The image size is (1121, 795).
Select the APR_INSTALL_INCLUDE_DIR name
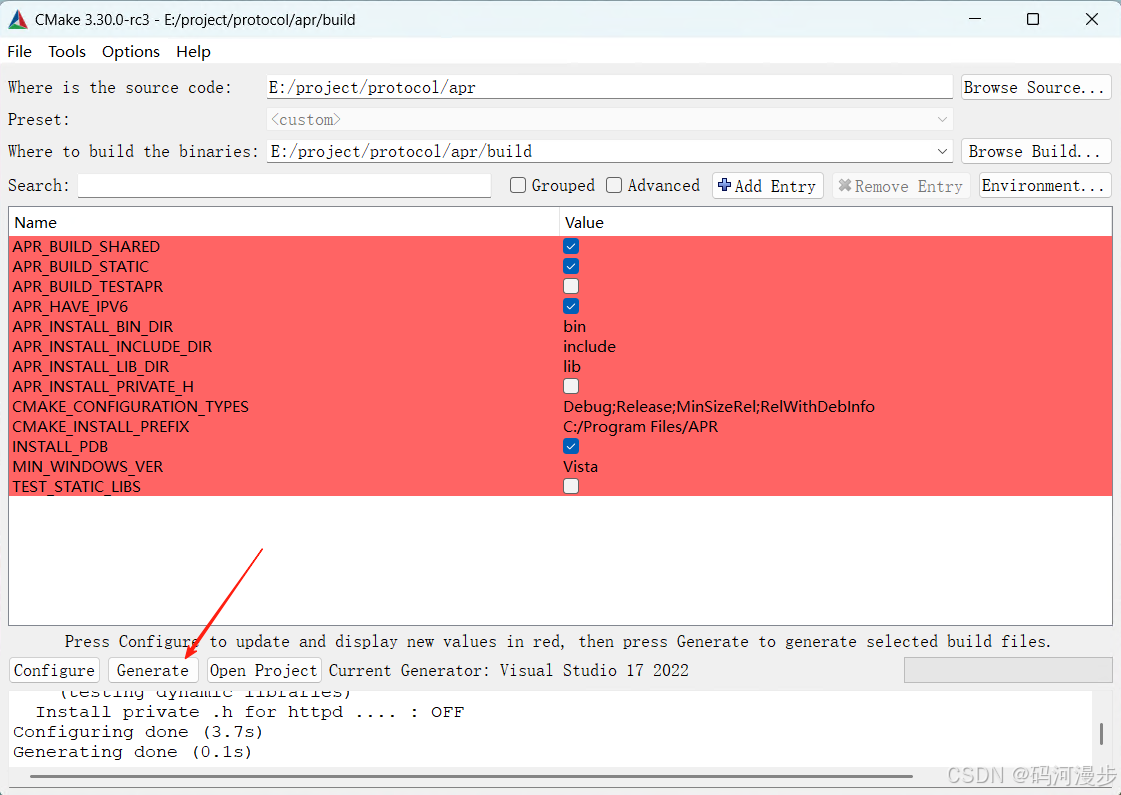click(x=112, y=347)
